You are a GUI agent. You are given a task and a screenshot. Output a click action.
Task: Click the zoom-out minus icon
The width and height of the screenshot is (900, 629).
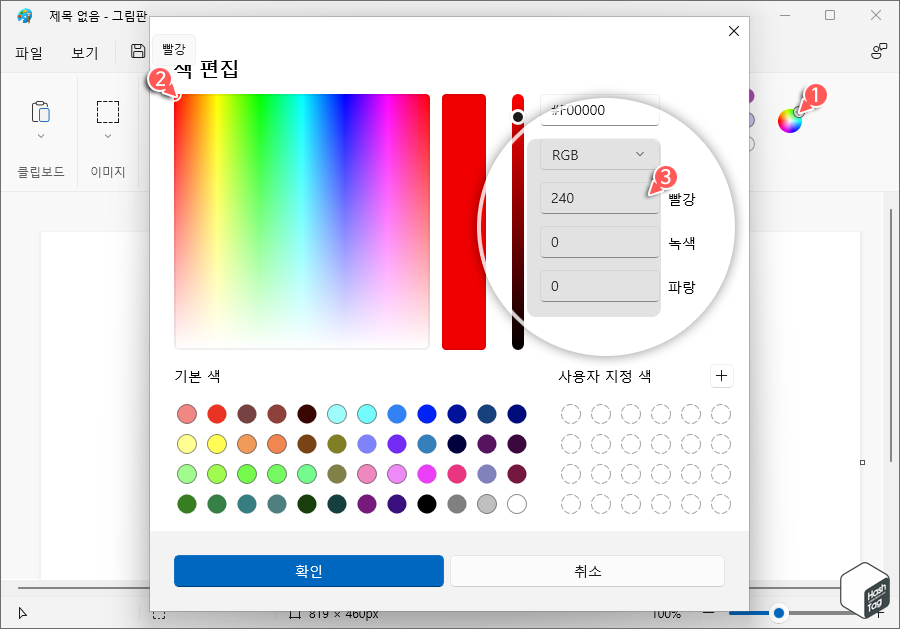[710, 613]
